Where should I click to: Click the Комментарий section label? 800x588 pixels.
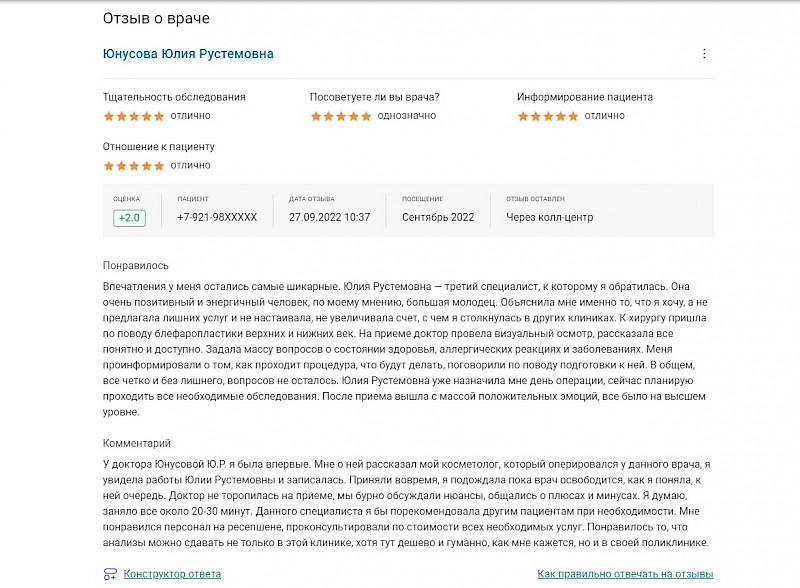(136, 443)
